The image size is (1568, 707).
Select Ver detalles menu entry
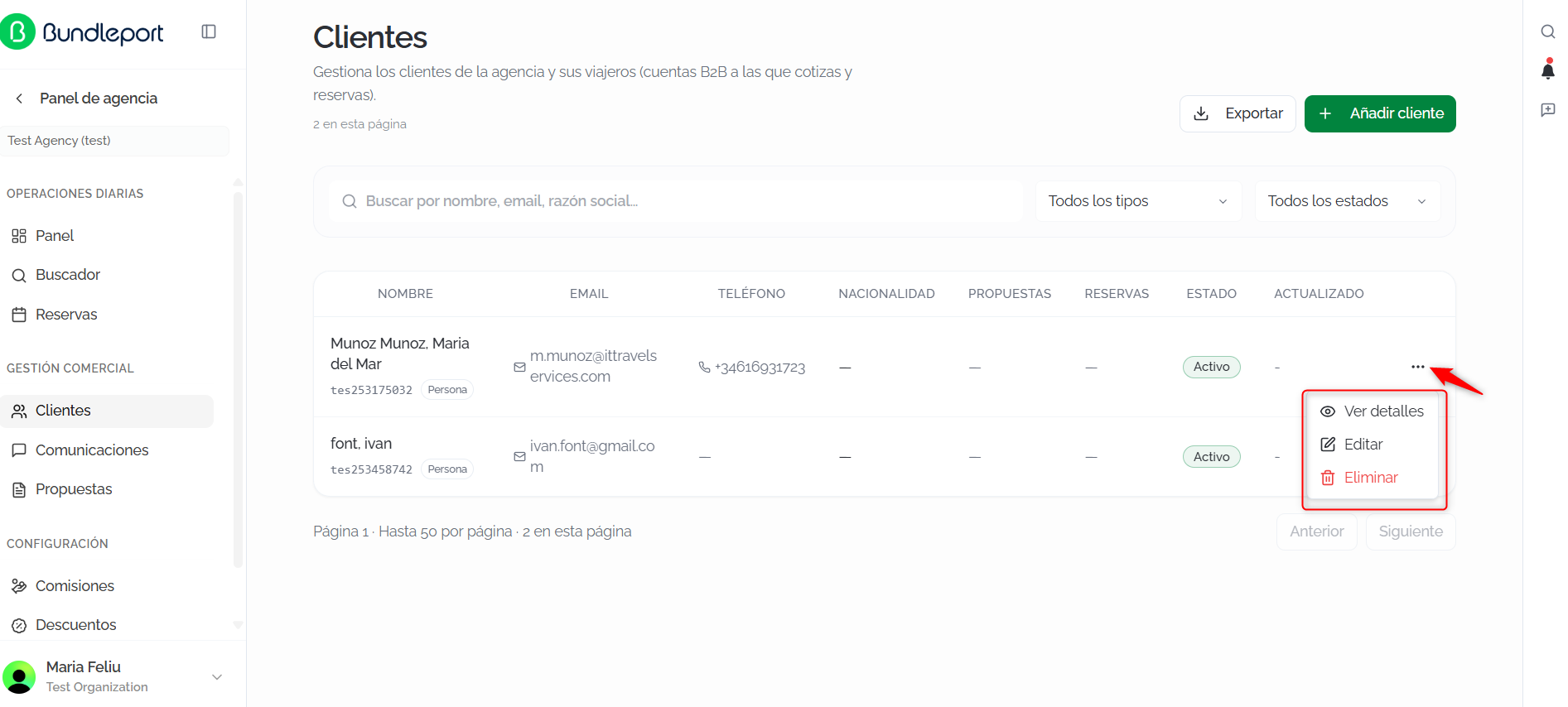(x=1373, y=411)
